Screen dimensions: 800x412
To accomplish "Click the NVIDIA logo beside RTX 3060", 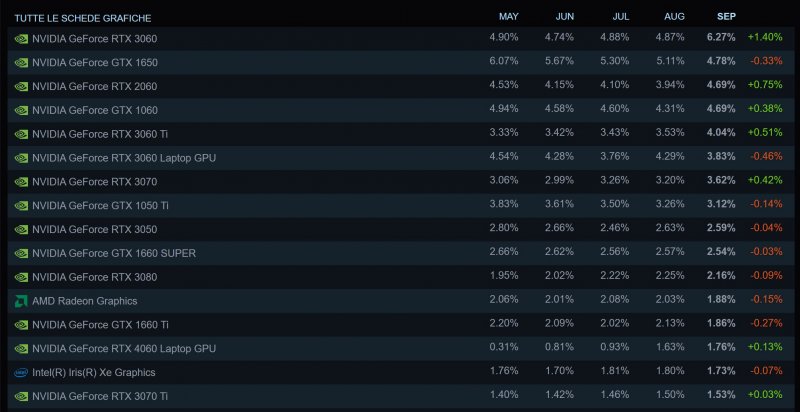I will (21, 38).
